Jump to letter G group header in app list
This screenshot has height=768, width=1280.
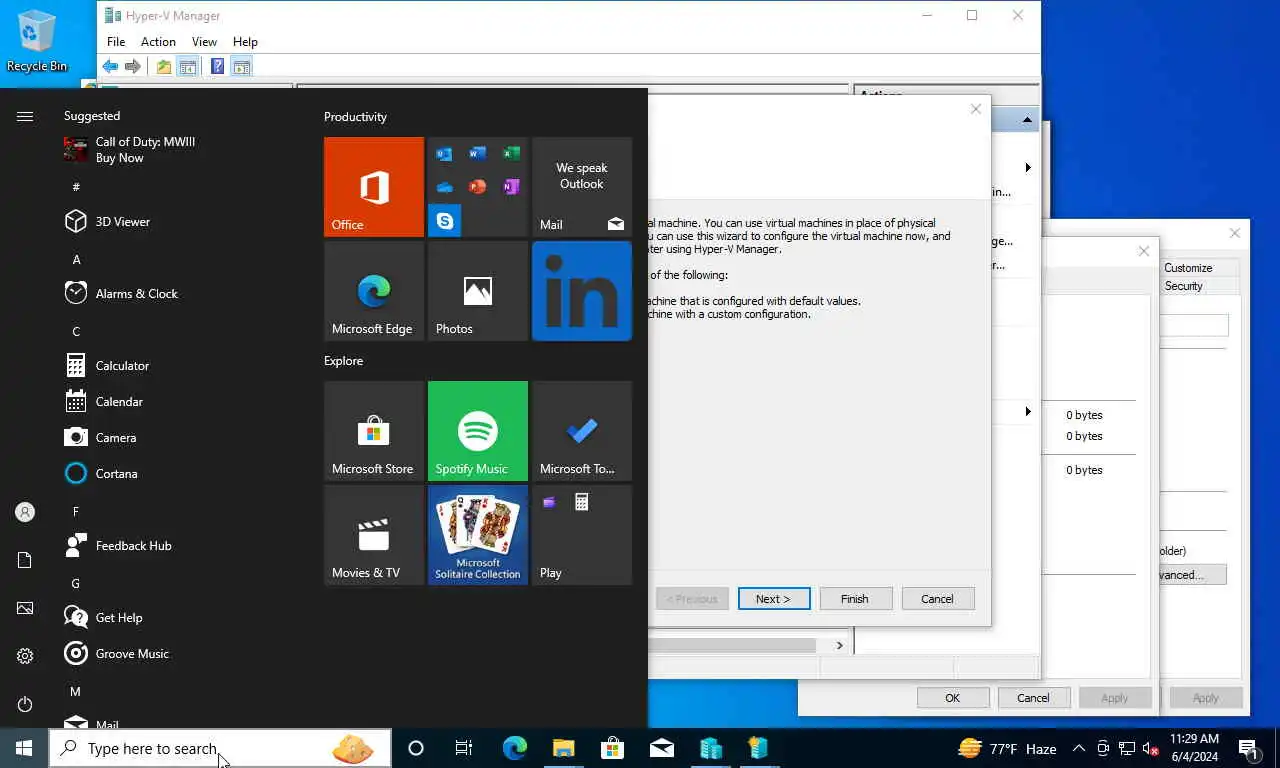coord(76,583)
